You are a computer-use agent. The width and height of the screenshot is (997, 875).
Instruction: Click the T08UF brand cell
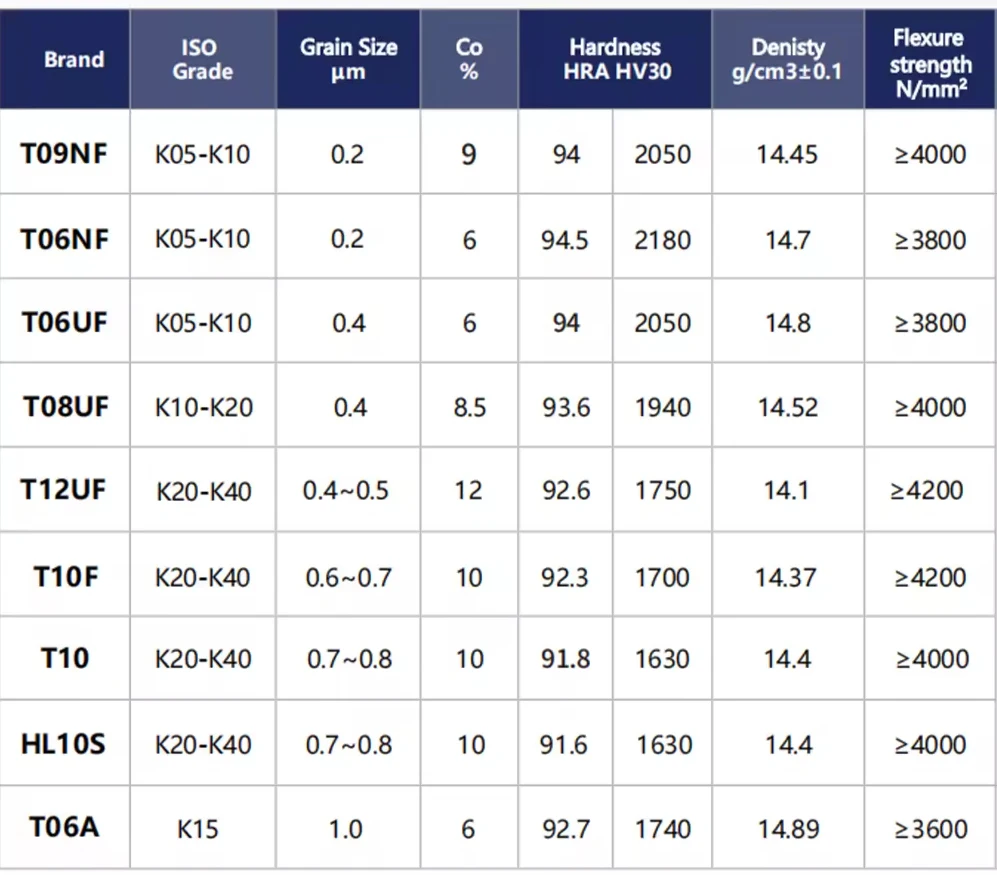tap(64, 406)
